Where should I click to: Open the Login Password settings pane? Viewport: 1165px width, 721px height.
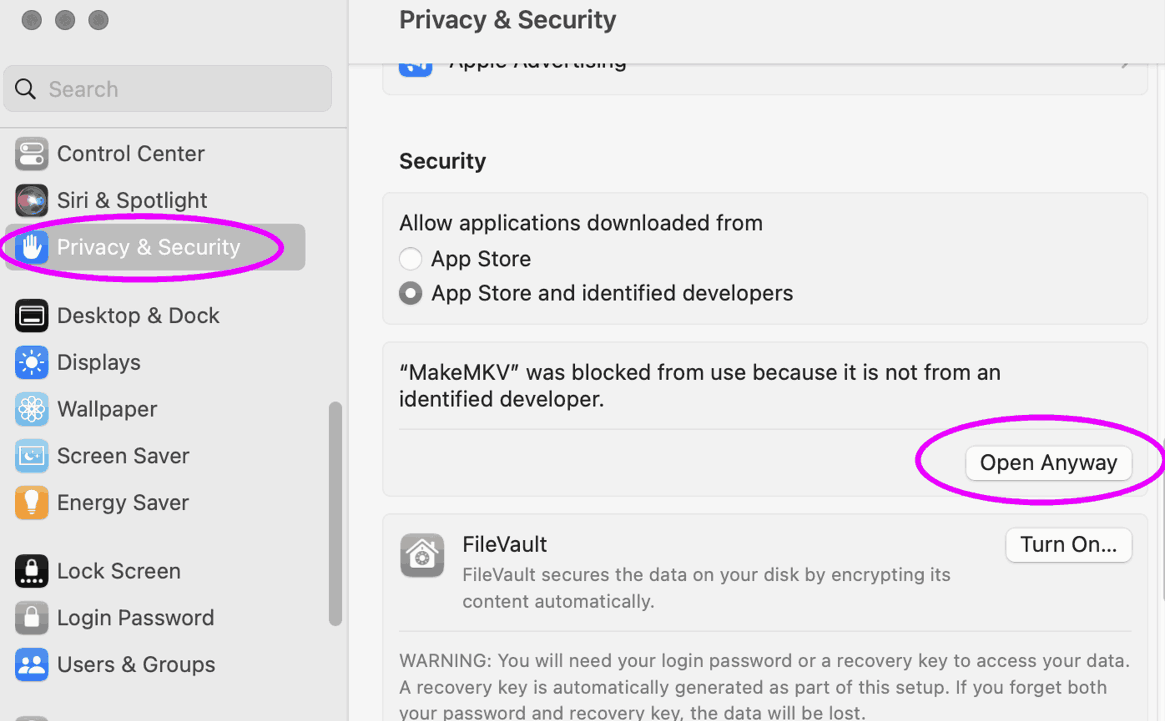click(135, 618)
